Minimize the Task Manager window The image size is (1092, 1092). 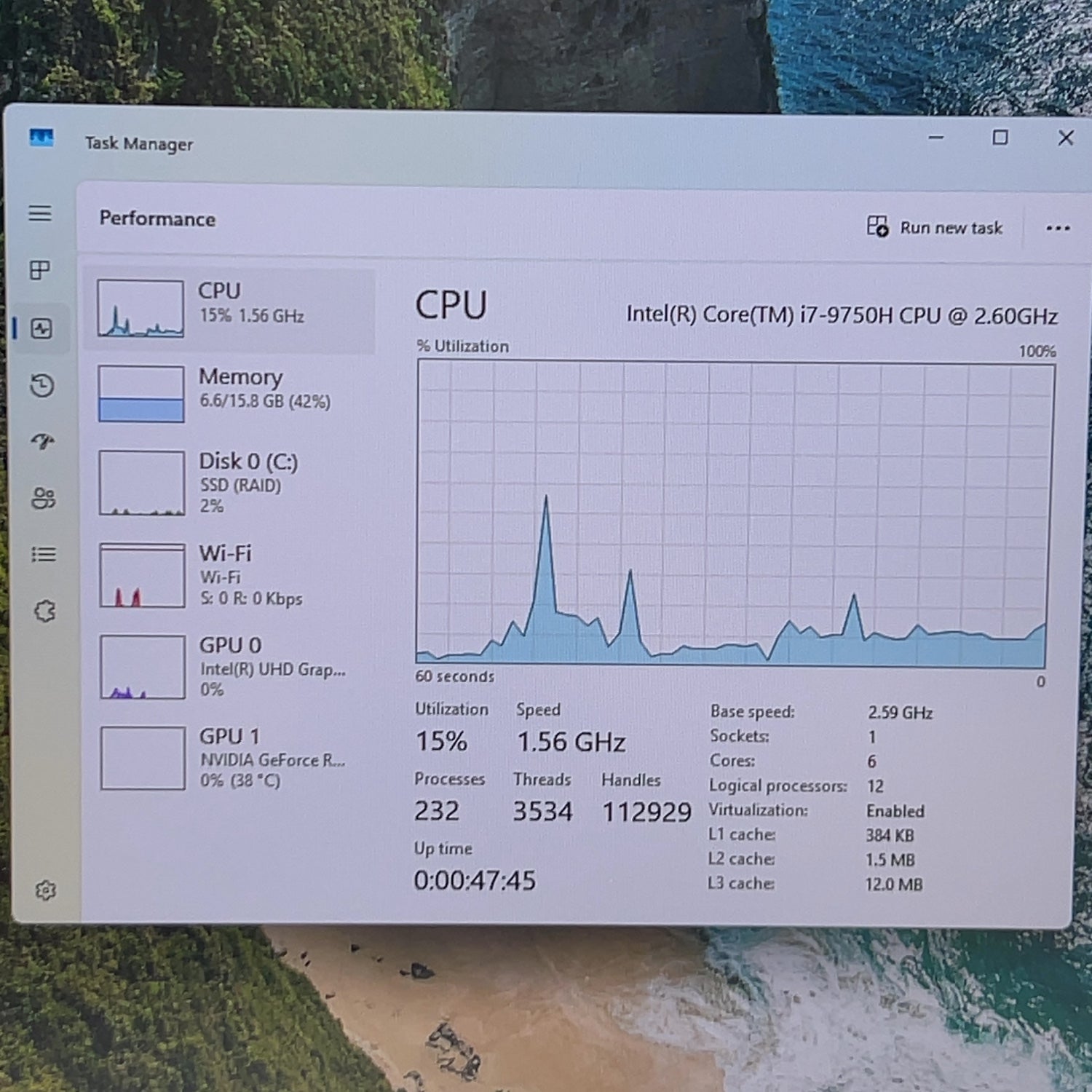pos(936,137)
